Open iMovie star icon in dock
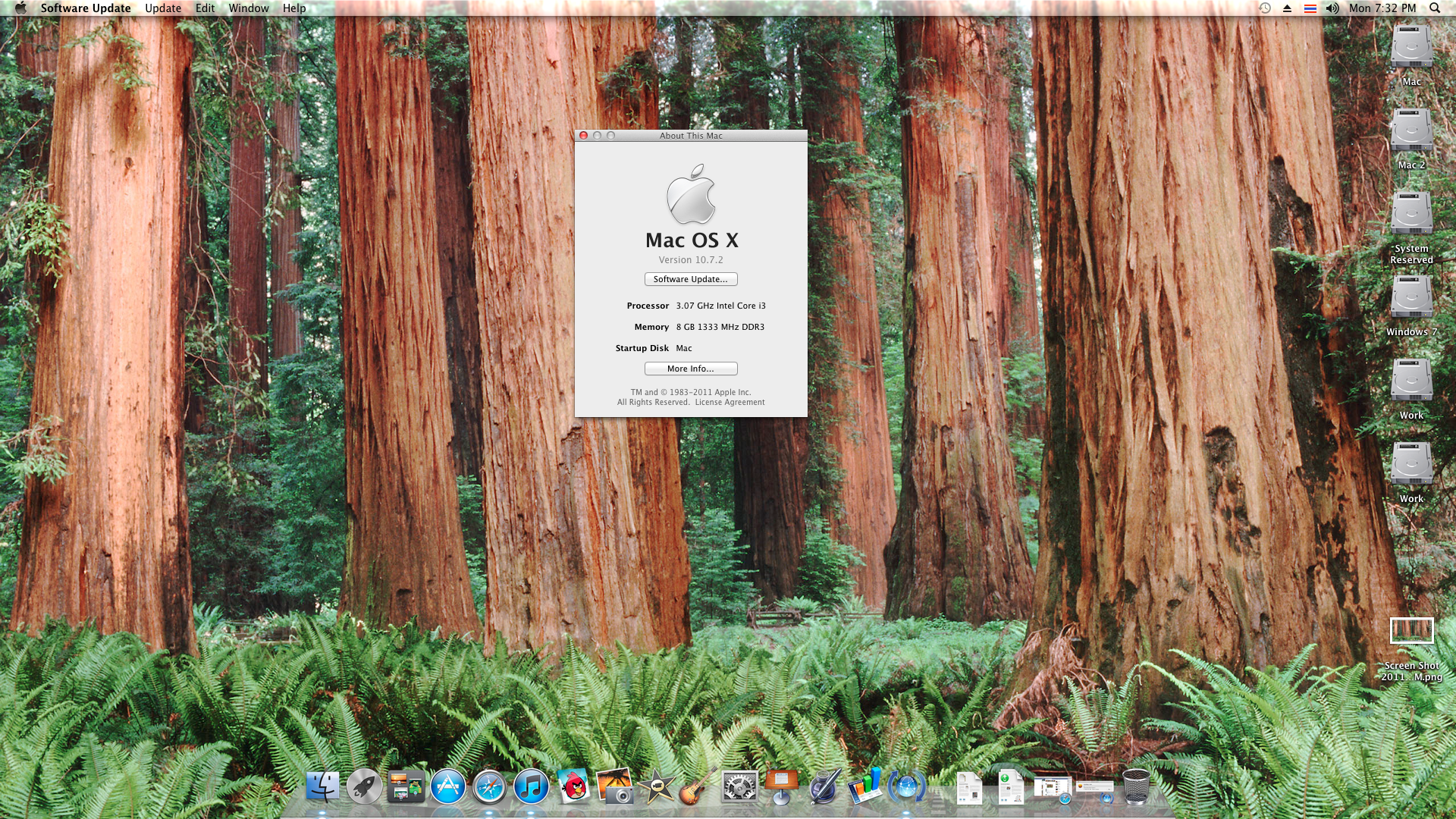 pos(657,787)
